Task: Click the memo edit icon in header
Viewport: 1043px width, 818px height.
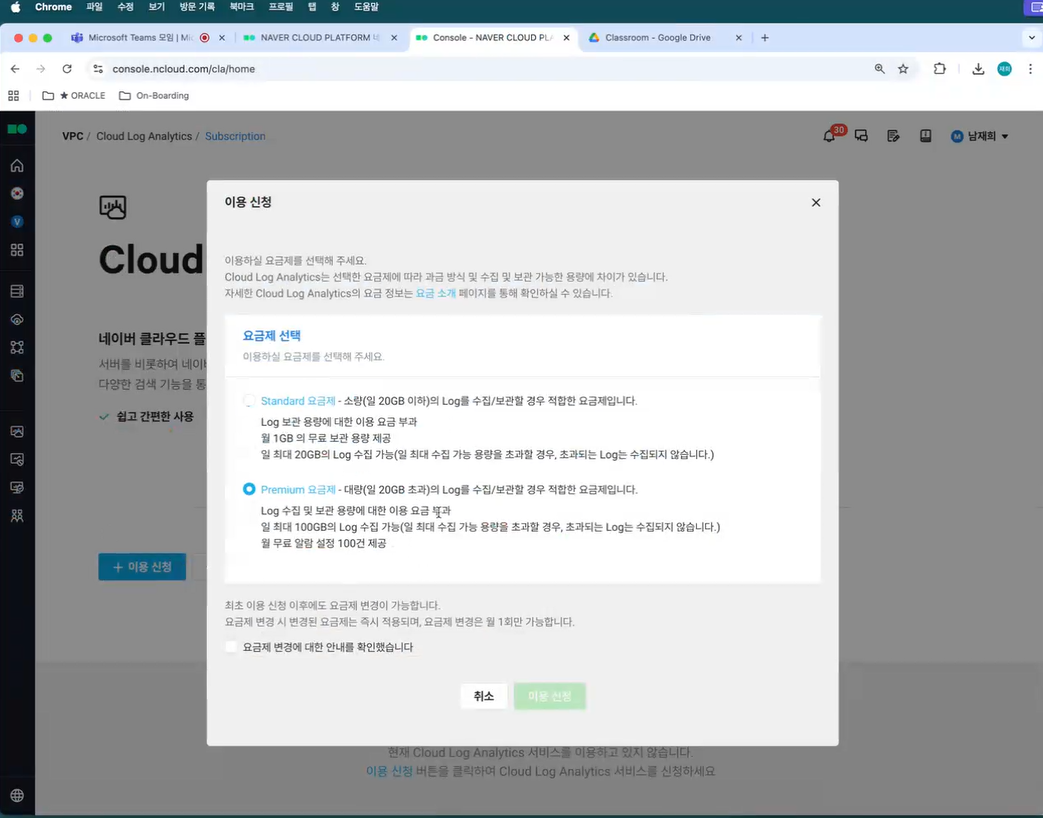Action: 893,136
